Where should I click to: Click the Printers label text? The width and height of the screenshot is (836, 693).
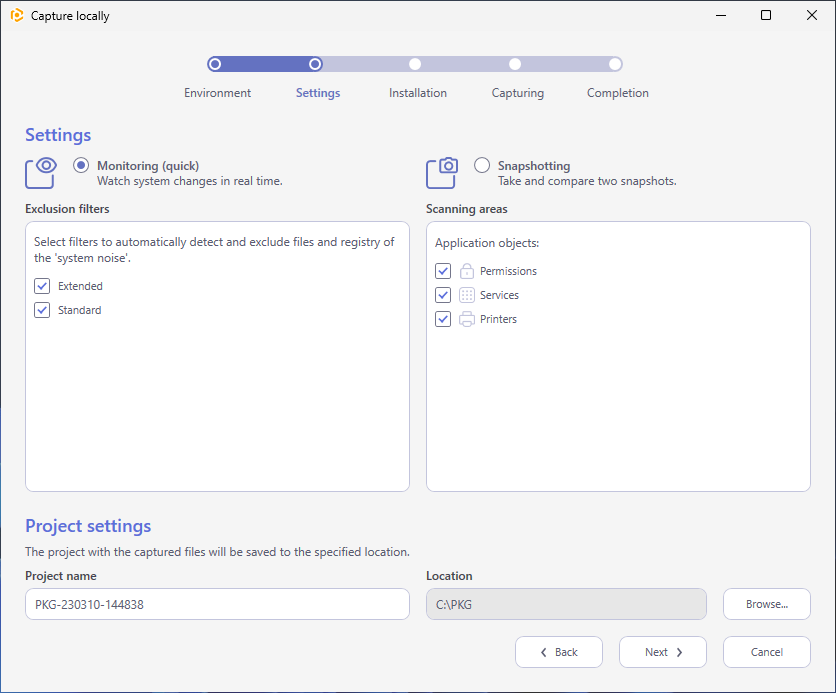pos(498,319)
